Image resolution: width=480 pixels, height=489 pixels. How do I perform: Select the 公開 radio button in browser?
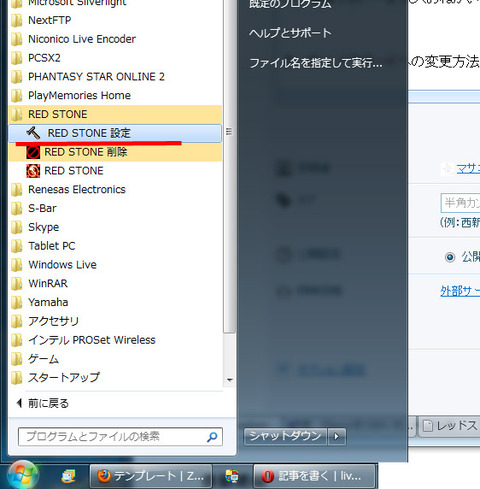450,257
